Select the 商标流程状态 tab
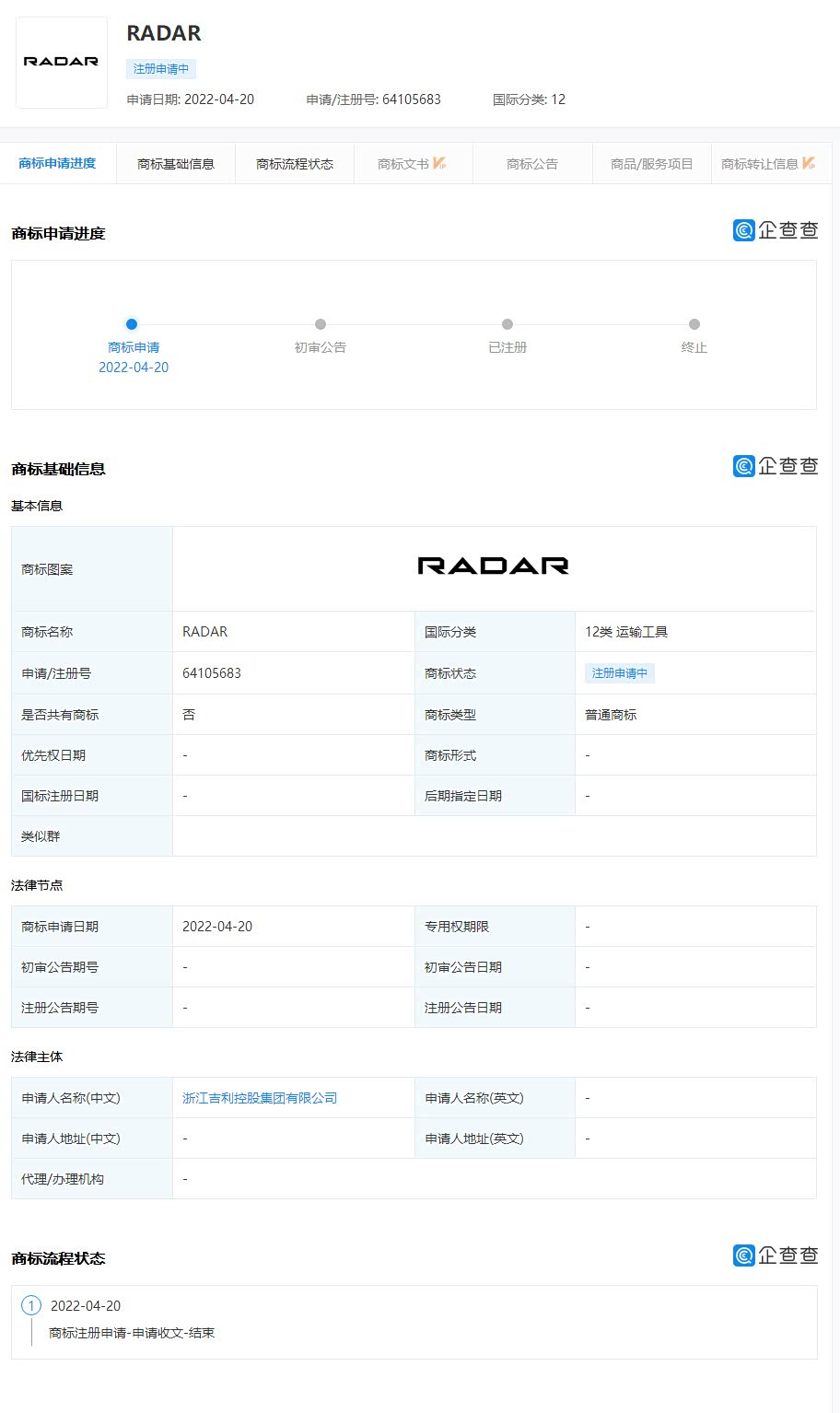This screenshot has width=840, height=1413. [294, 164]
